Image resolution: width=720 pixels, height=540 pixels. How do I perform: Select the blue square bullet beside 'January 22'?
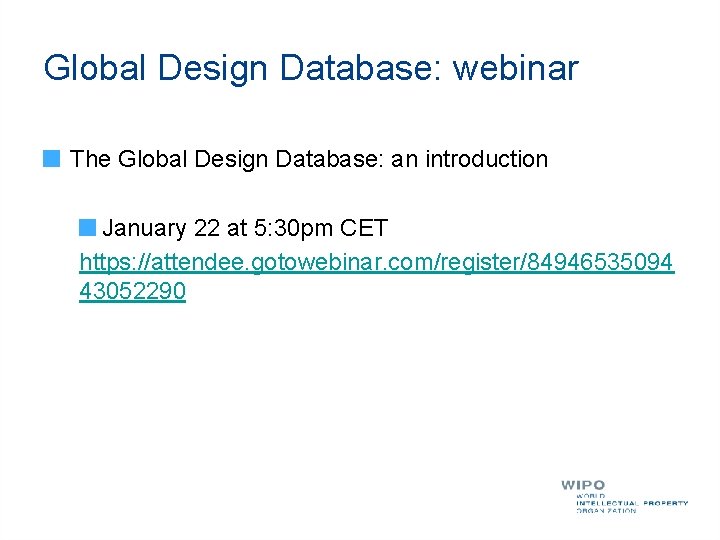(87, 227)
